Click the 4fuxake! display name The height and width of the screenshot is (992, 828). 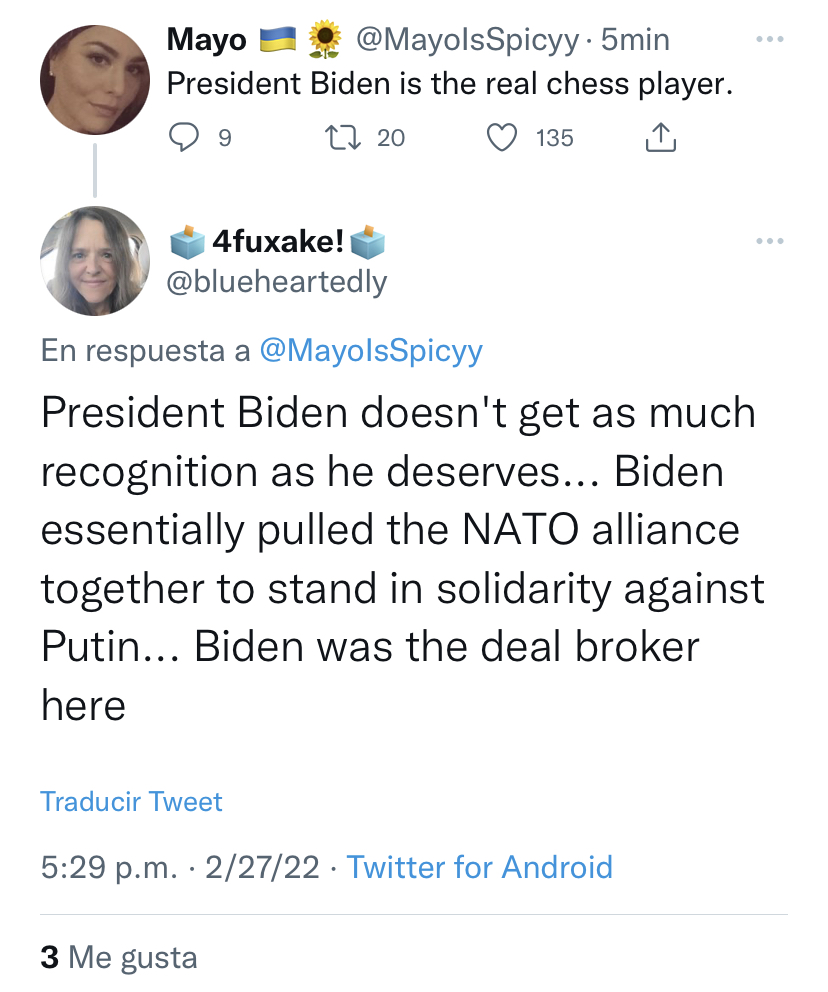tap(279, 242)
